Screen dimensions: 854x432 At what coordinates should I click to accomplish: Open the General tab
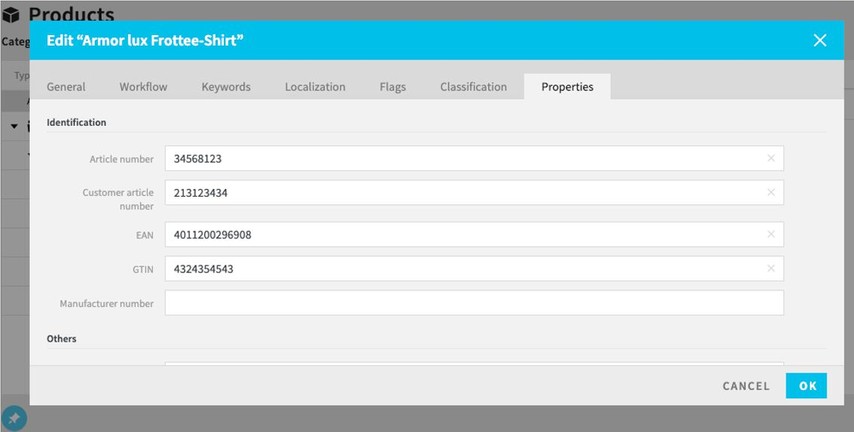click(66, 87)
